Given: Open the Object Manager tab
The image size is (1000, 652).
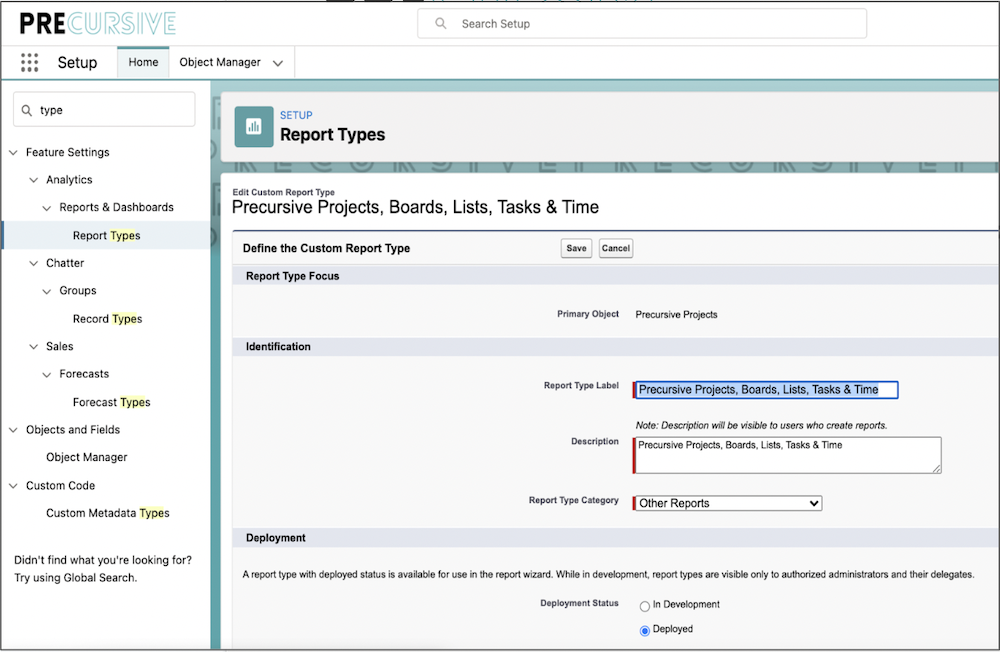Looking at the screenshot, I should (220, 62).
